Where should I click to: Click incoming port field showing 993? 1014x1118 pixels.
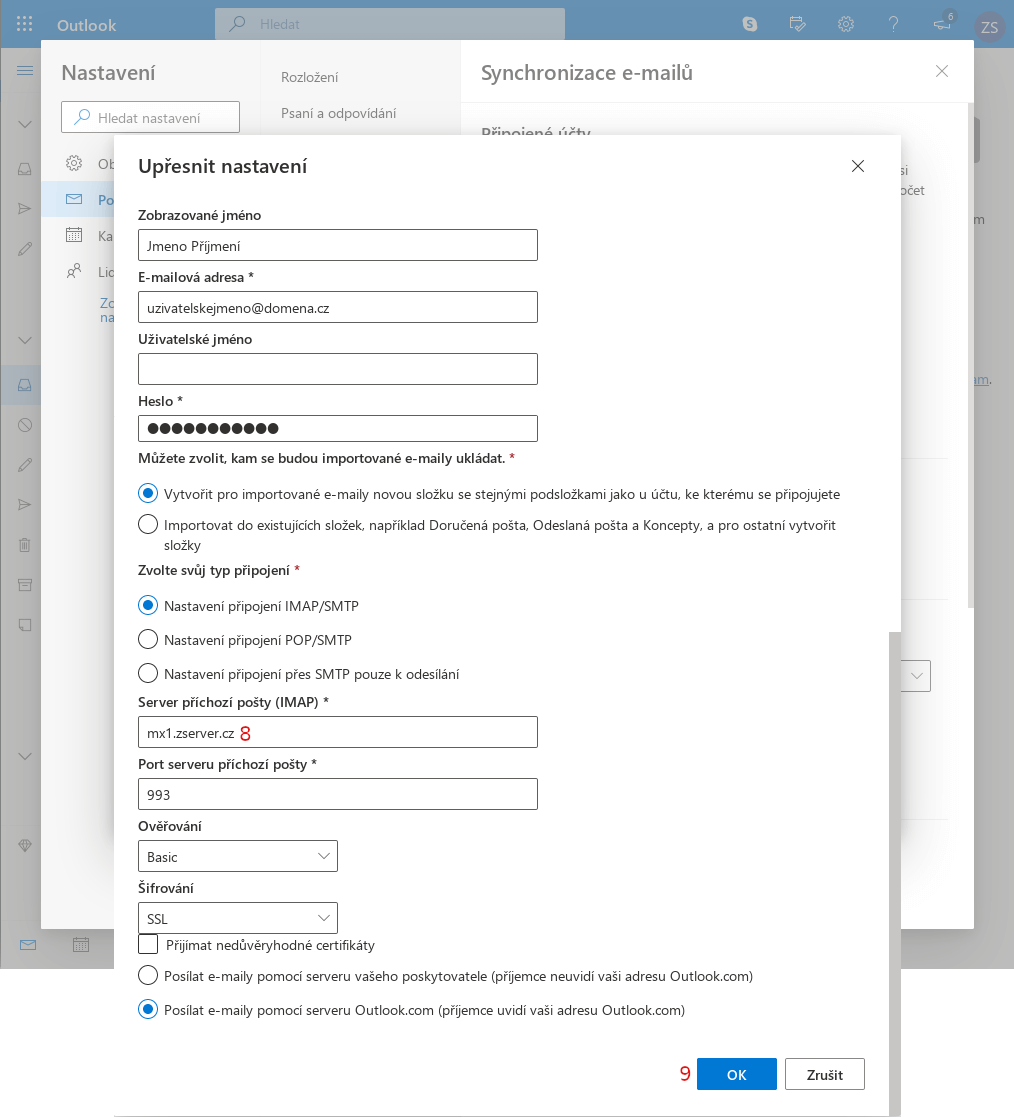[x=338, y=794]
